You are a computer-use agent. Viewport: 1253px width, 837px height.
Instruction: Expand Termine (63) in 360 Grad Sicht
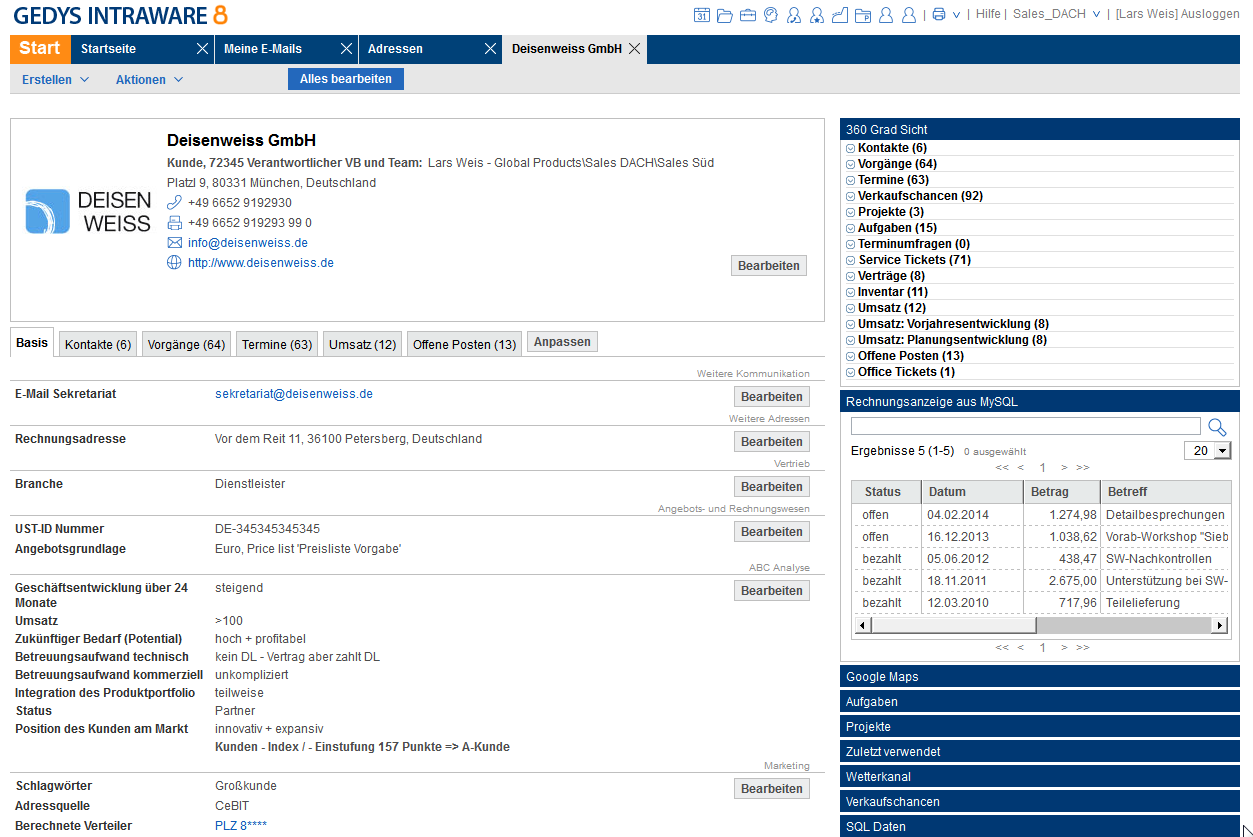(851, 180)
